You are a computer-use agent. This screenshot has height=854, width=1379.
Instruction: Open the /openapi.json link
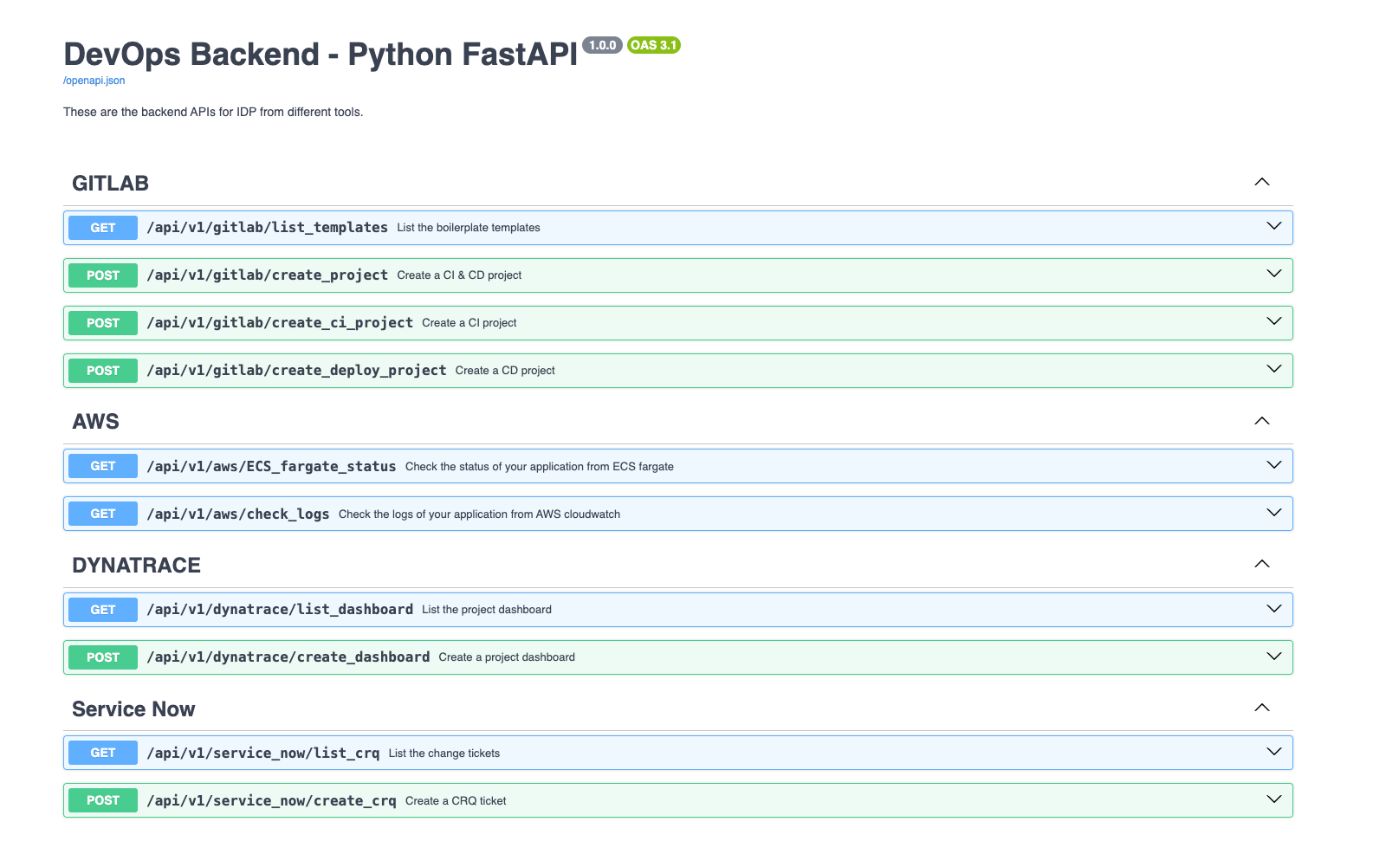click(x=94, y=81)
